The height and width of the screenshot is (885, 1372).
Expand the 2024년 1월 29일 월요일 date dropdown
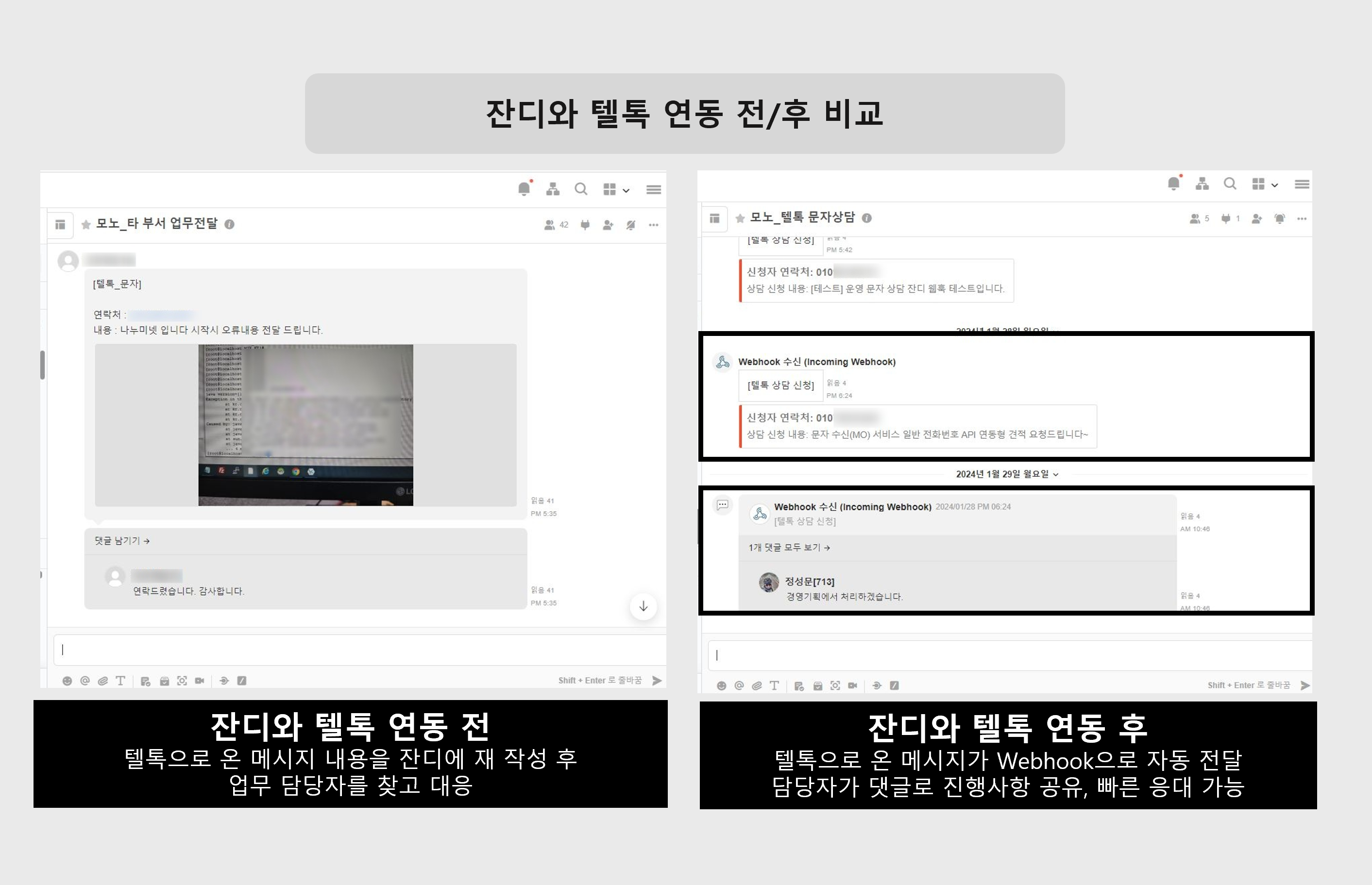click(1006, 474)
